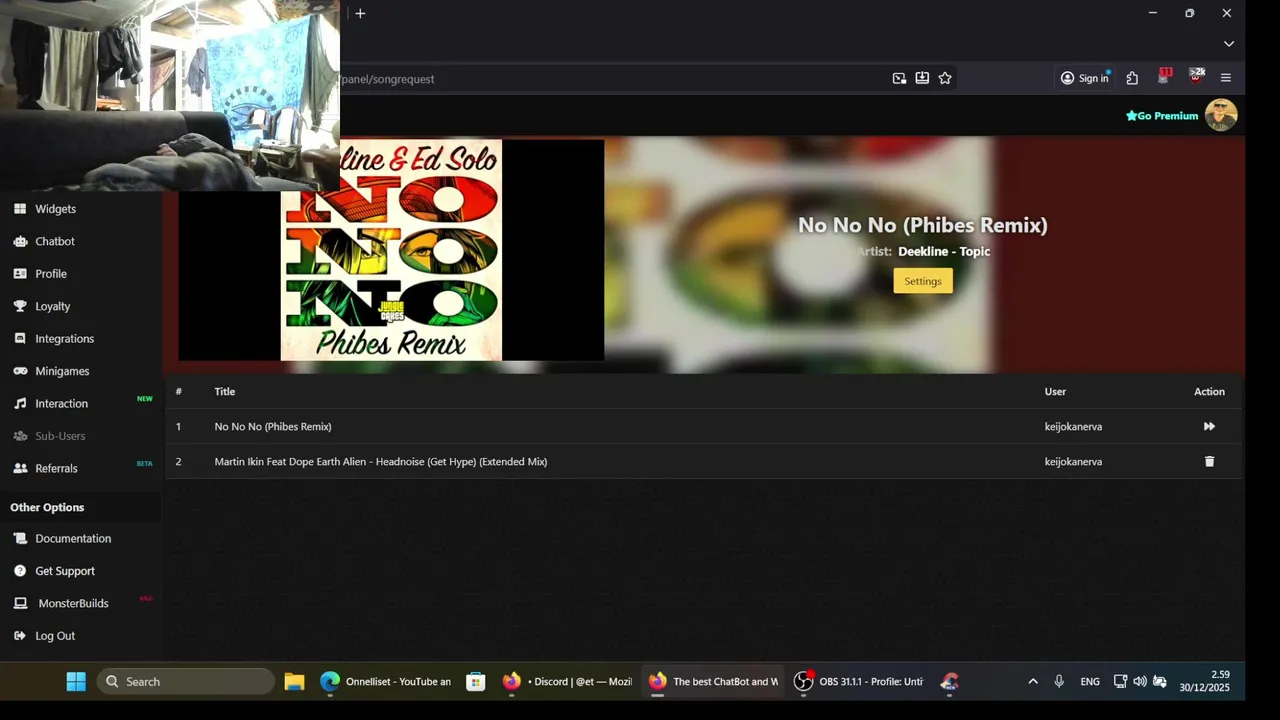Switch to Edge Onnelliset YouTube window
This screenshot has height=720, width=1280.
tap(385, 681)
